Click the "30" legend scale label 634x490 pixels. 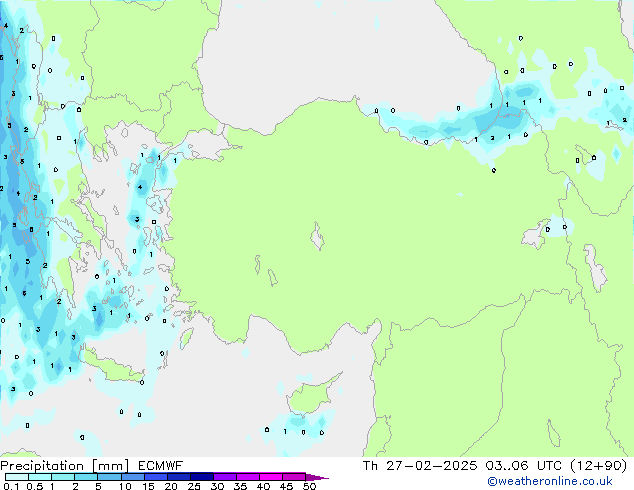point(217,486)
